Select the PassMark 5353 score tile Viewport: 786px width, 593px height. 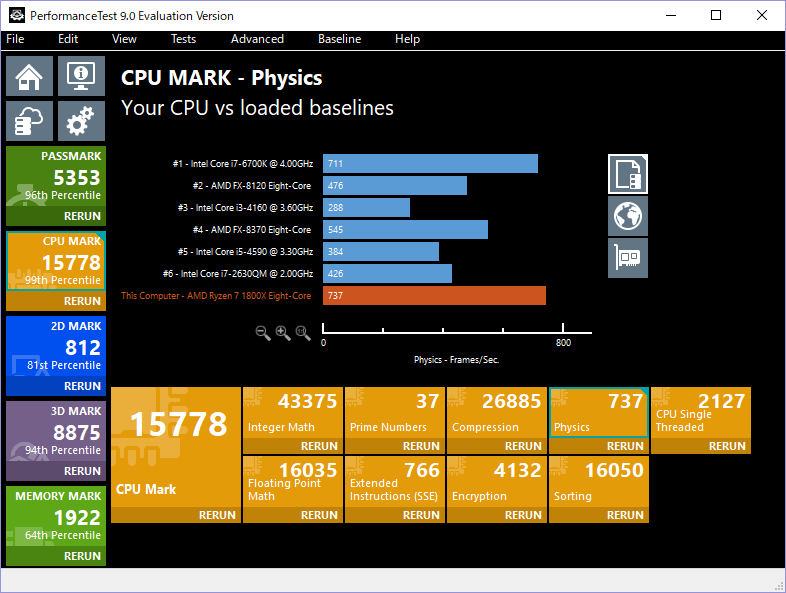(x=56, y=177)
